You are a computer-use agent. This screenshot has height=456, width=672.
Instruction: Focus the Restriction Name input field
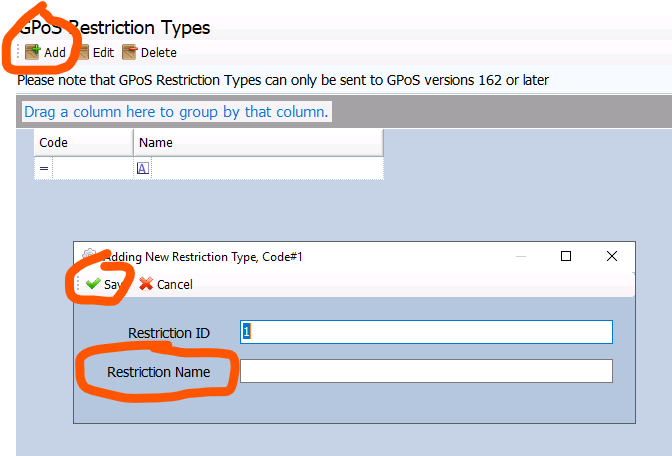426,371
